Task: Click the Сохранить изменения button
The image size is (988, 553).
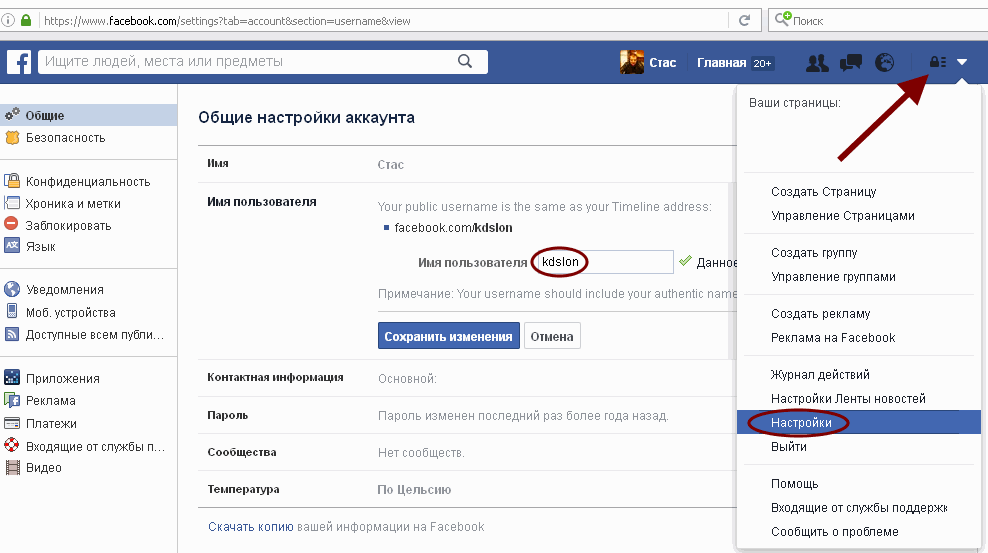Action: coord(449,336)
